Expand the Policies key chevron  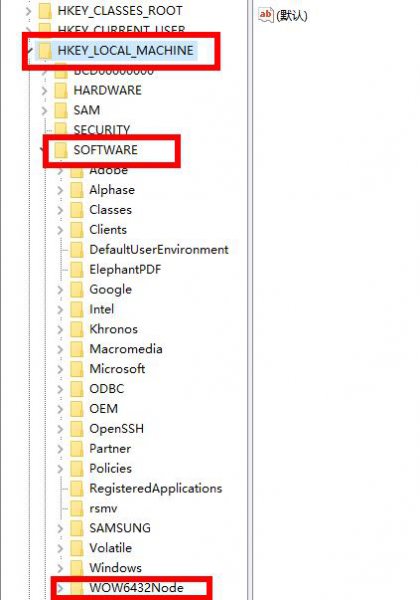60,468
